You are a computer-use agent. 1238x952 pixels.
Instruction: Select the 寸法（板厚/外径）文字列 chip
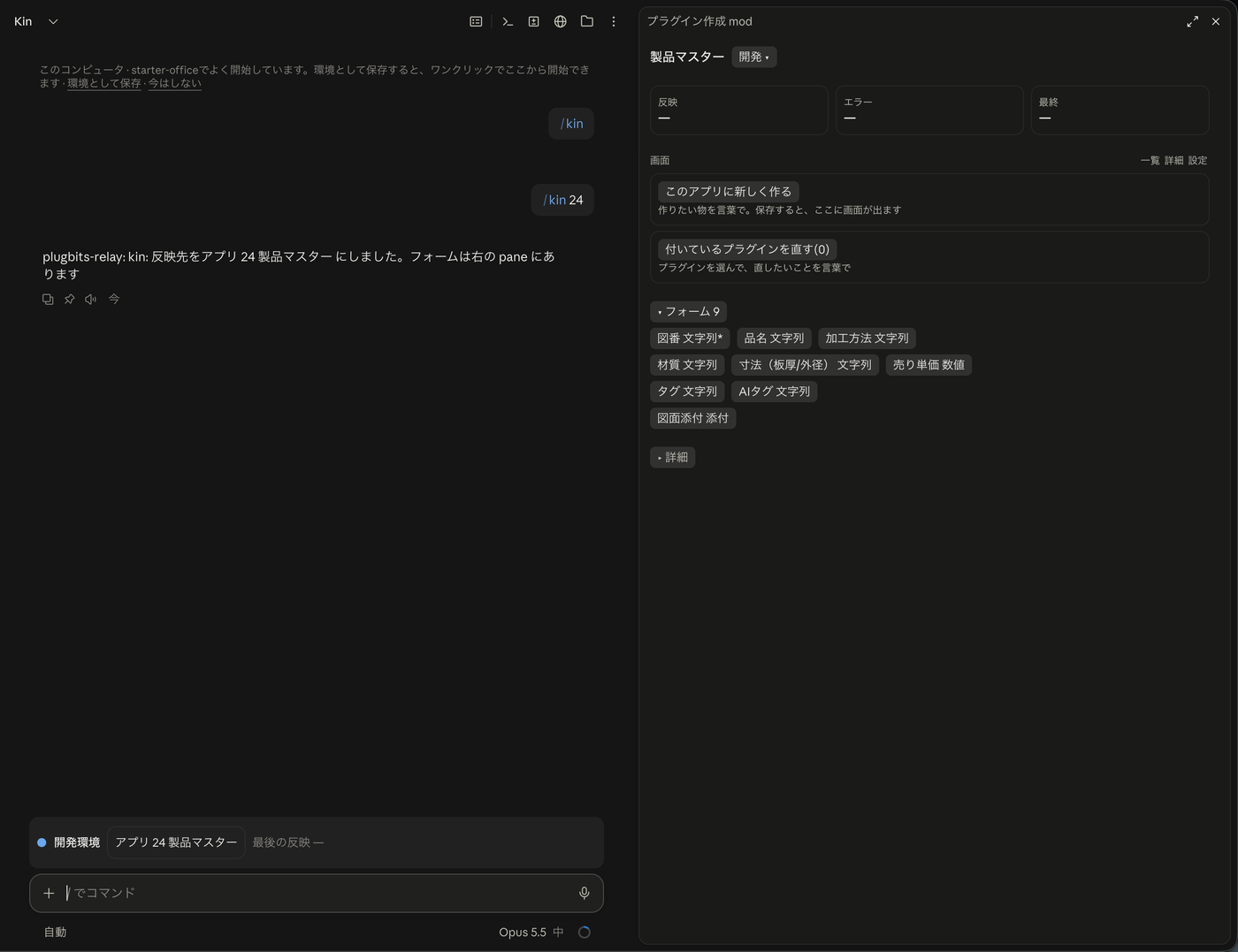[x=805, y=364]
